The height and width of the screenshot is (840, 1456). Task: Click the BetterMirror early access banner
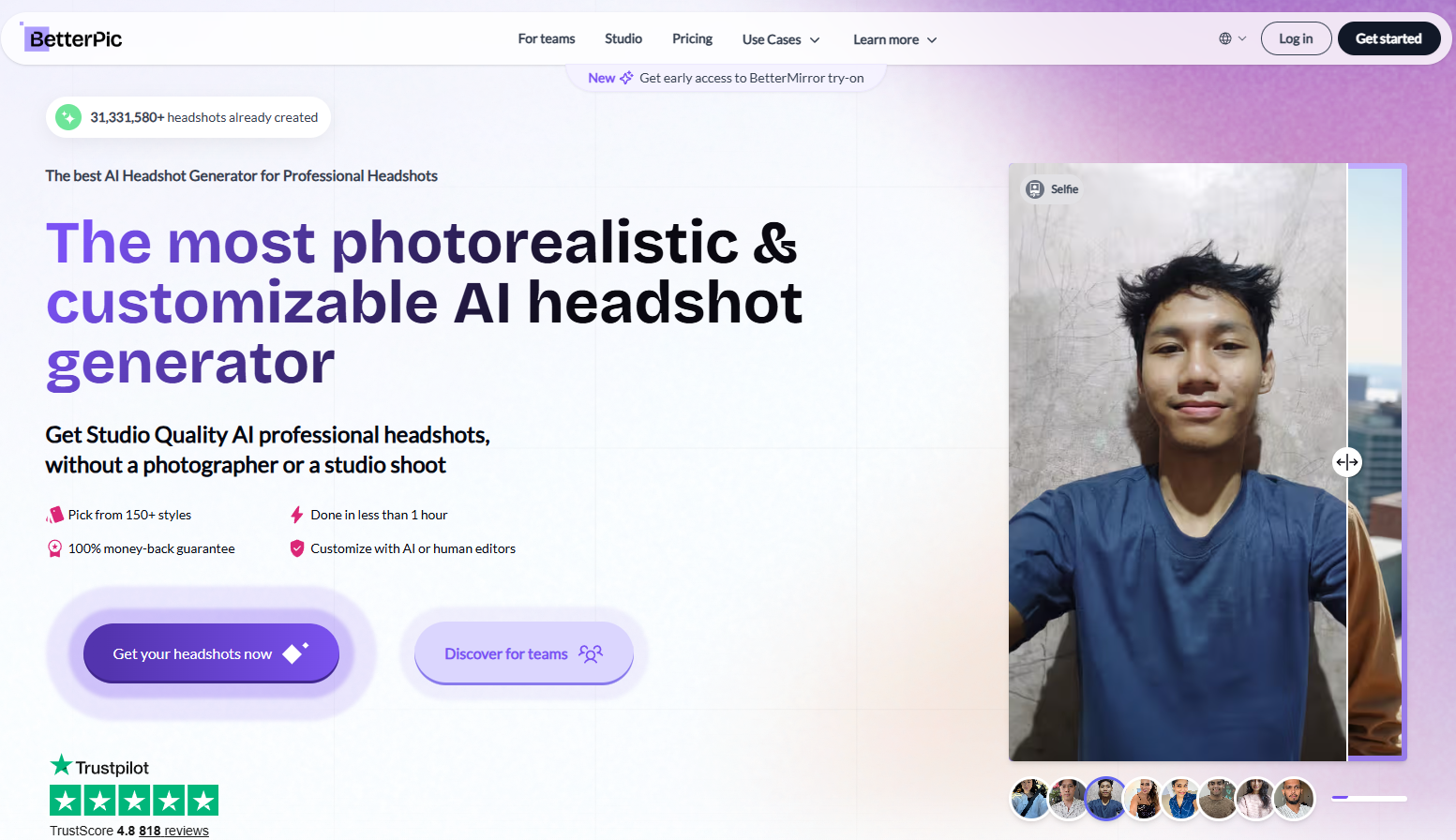tap(726, 78)
